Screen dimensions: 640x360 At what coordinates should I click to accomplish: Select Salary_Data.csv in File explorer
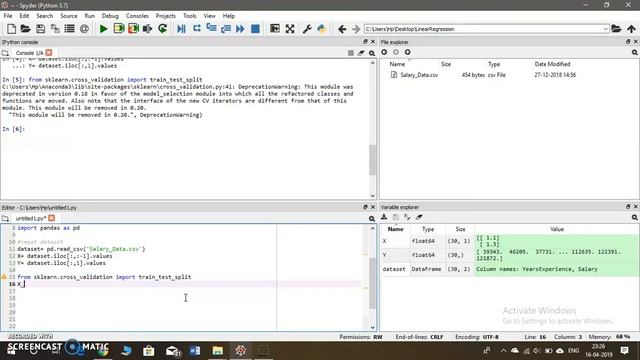(x=419, y=75)
